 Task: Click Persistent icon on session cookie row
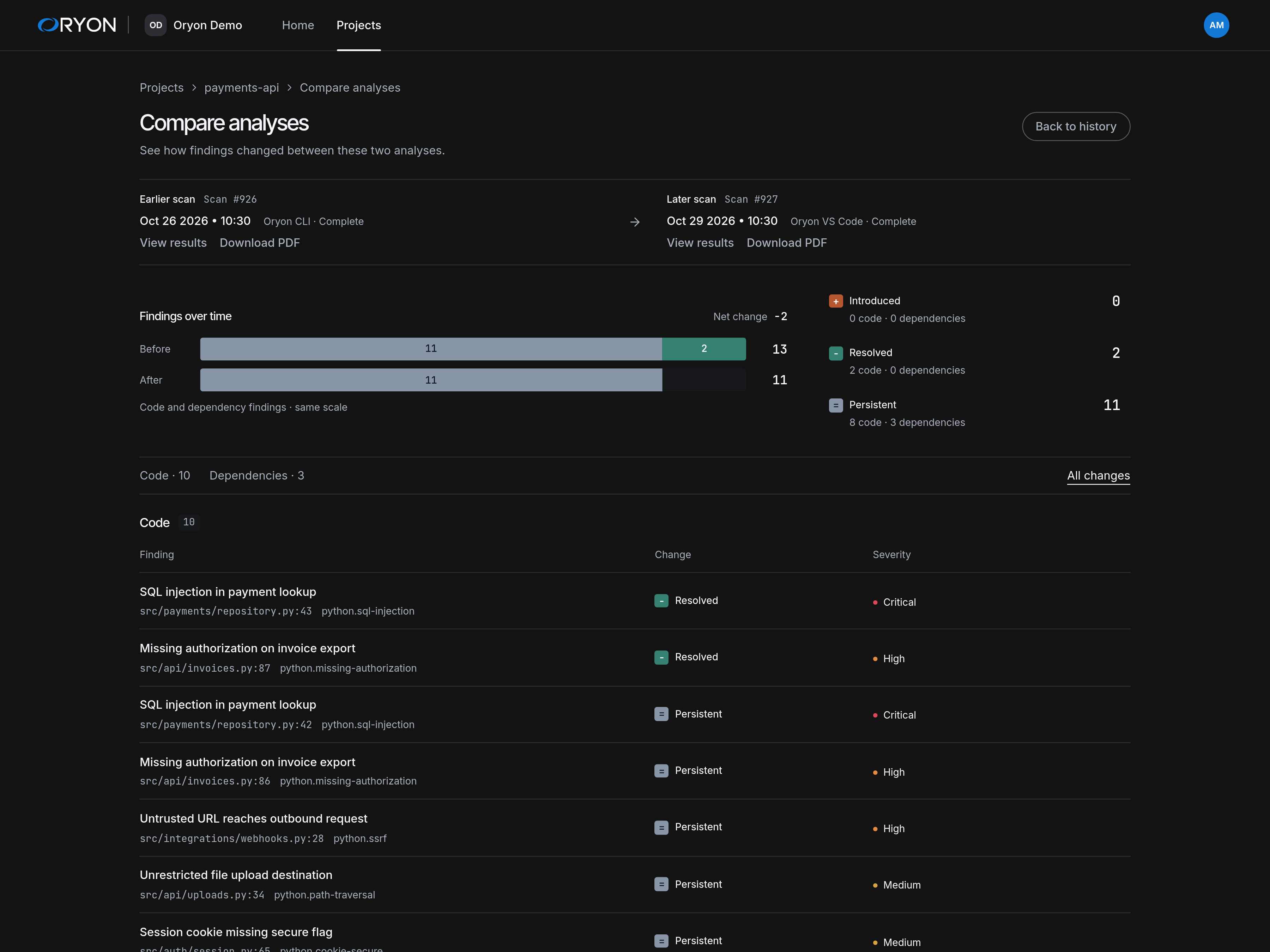(661, 941)
